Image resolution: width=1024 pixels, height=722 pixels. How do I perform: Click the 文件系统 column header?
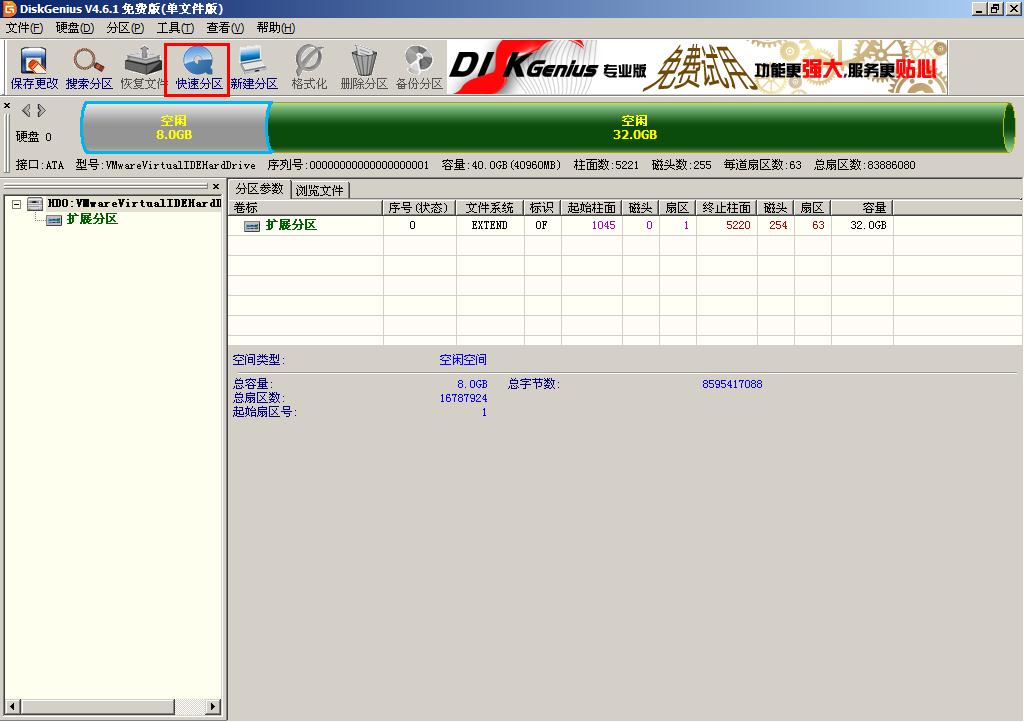point(490,208)
